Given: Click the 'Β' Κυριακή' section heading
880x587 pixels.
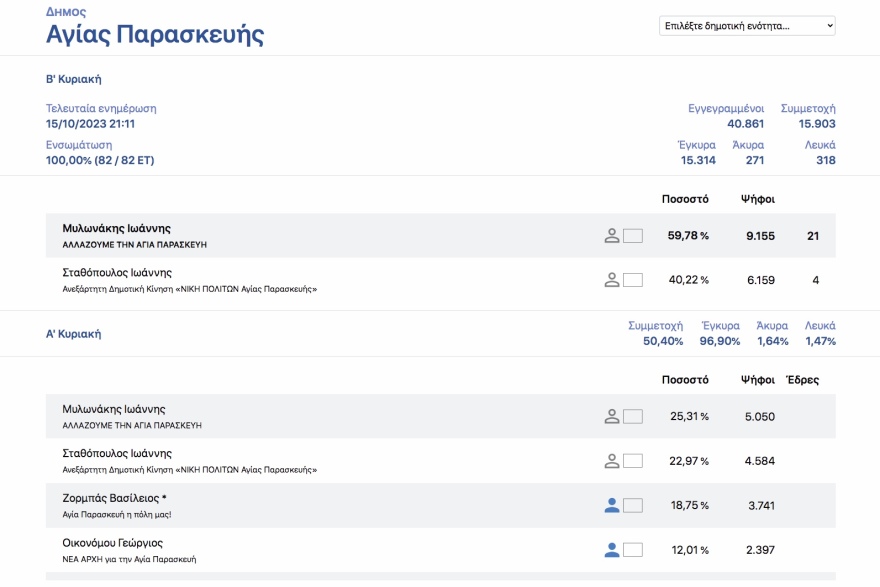Looking at the screenshot, I should [x=73, y=79].
